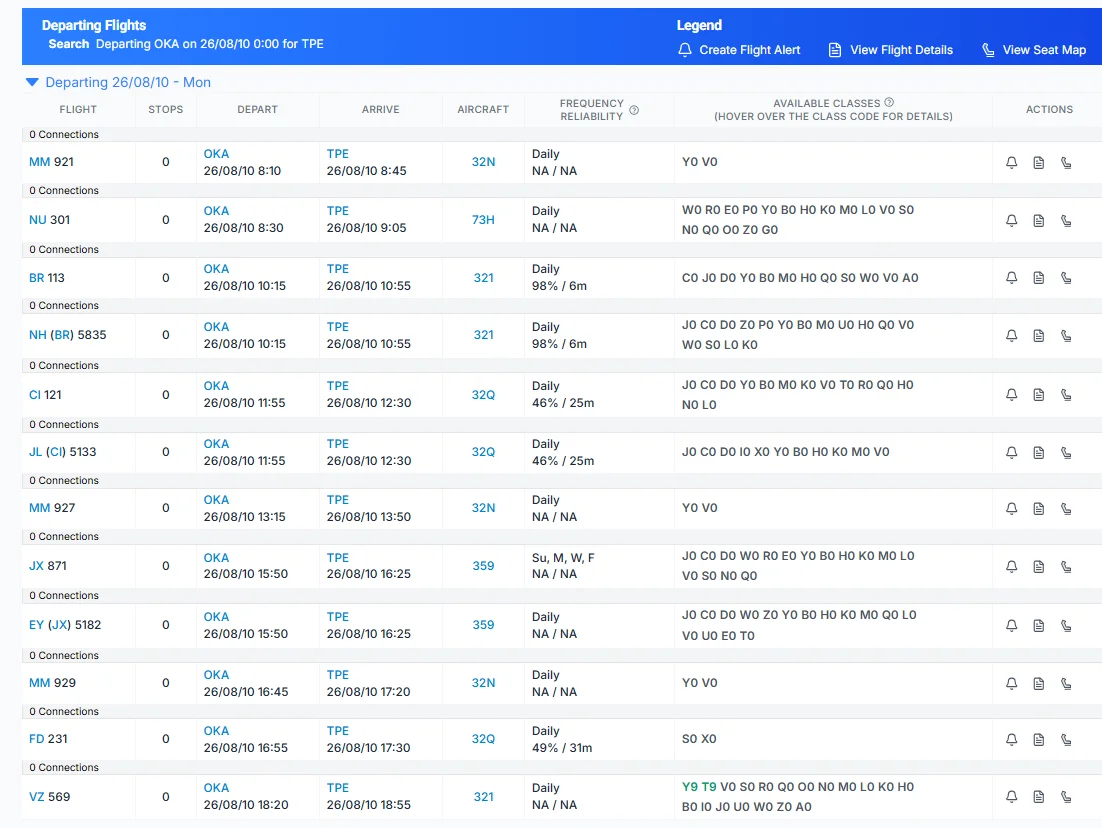This screenshot has width=1102, height=828.
Task: Open aircraft 73H link for NU 301
Action: [x=484, y=220]
